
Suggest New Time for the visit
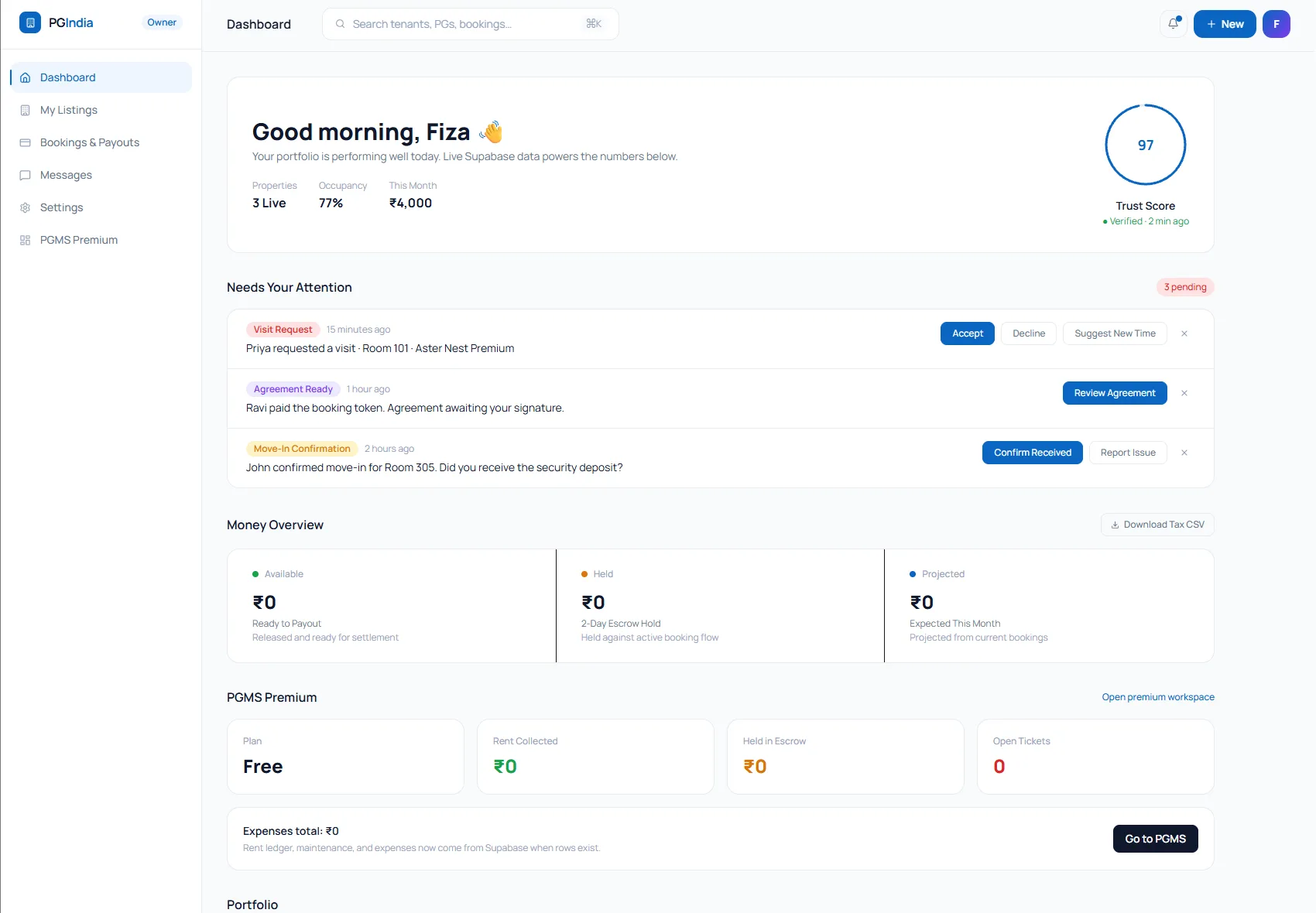click(x=1115, y=333)
